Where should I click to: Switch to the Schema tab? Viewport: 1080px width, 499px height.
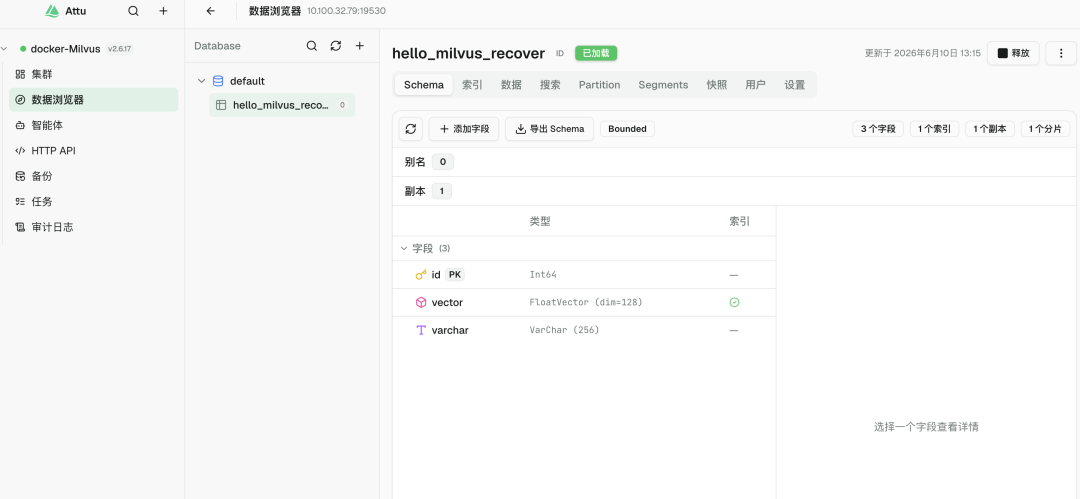click(424, 85)
